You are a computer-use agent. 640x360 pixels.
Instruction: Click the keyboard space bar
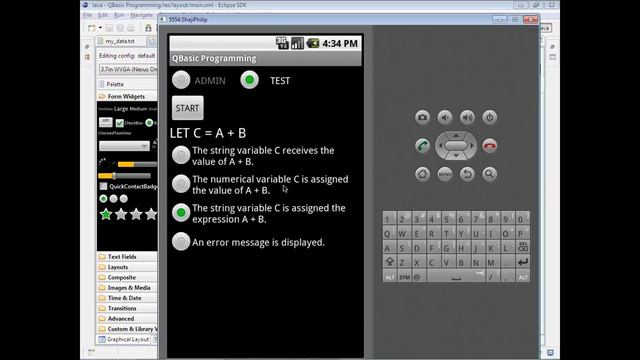[456, 277]
